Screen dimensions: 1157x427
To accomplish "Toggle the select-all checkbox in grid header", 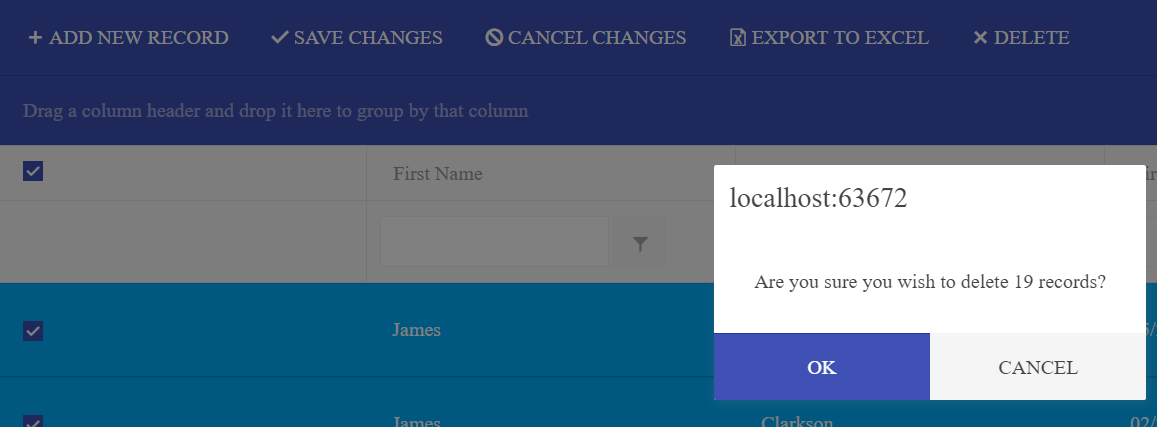I will [x=33, y=171].
